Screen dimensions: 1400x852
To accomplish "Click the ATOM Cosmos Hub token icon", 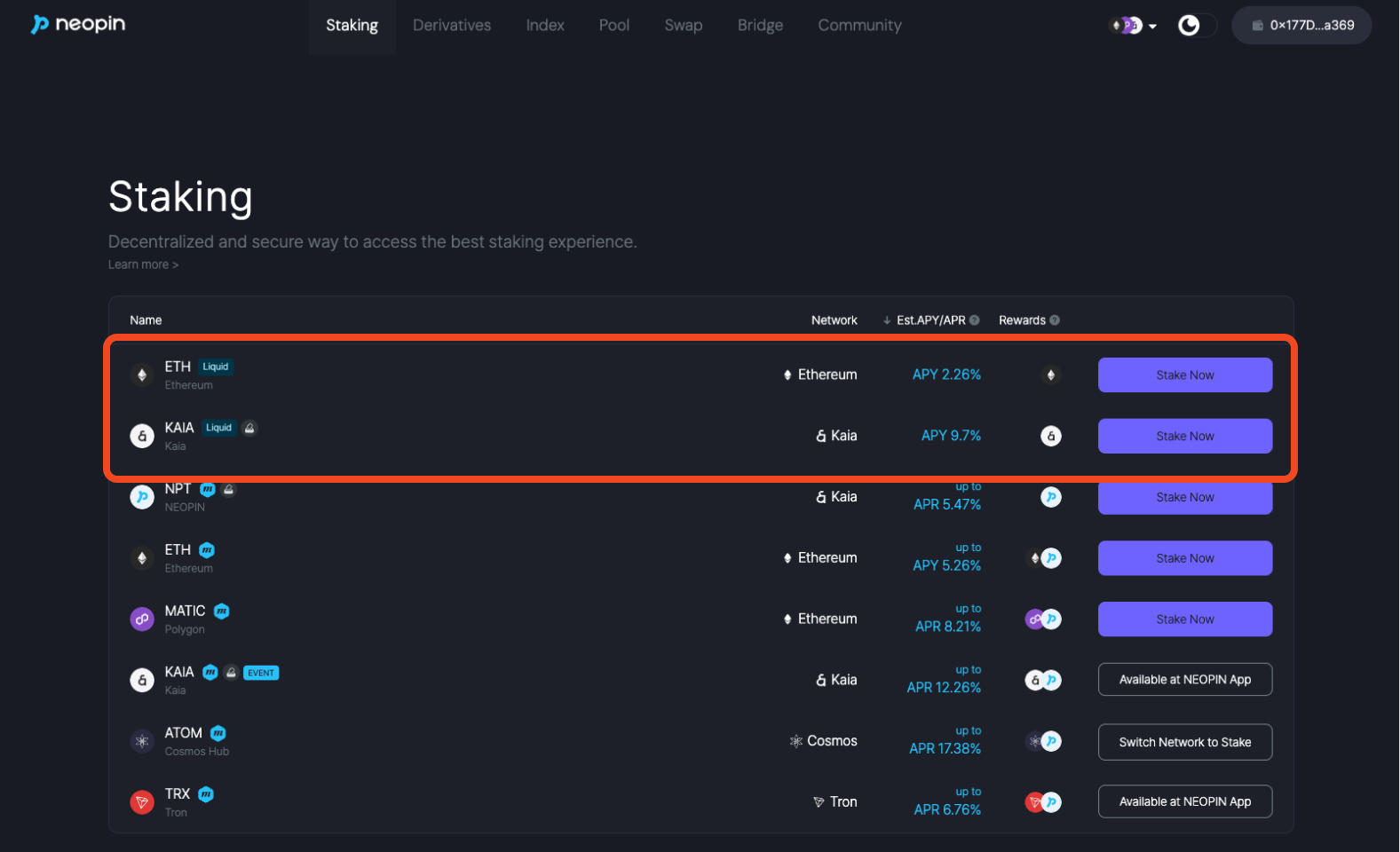I will point(142,741).
